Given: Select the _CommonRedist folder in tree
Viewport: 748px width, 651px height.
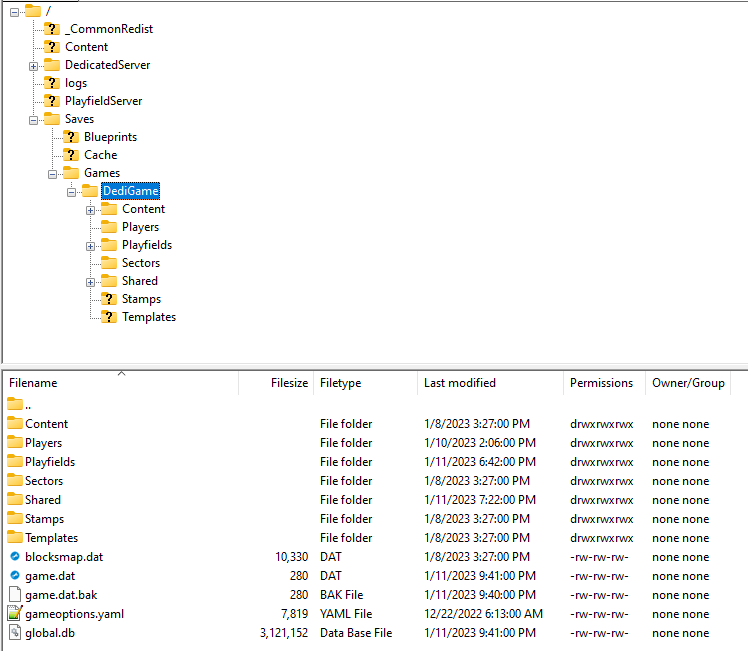Looking at the screenshot, I should (x=109, y=29).
